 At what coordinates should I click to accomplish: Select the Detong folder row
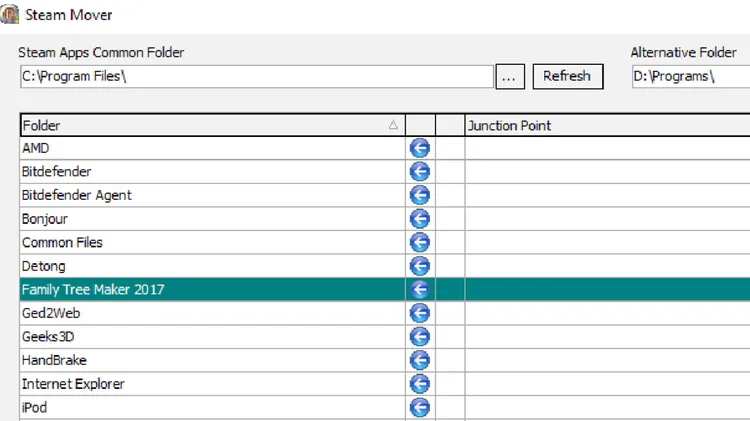(212, 266)
